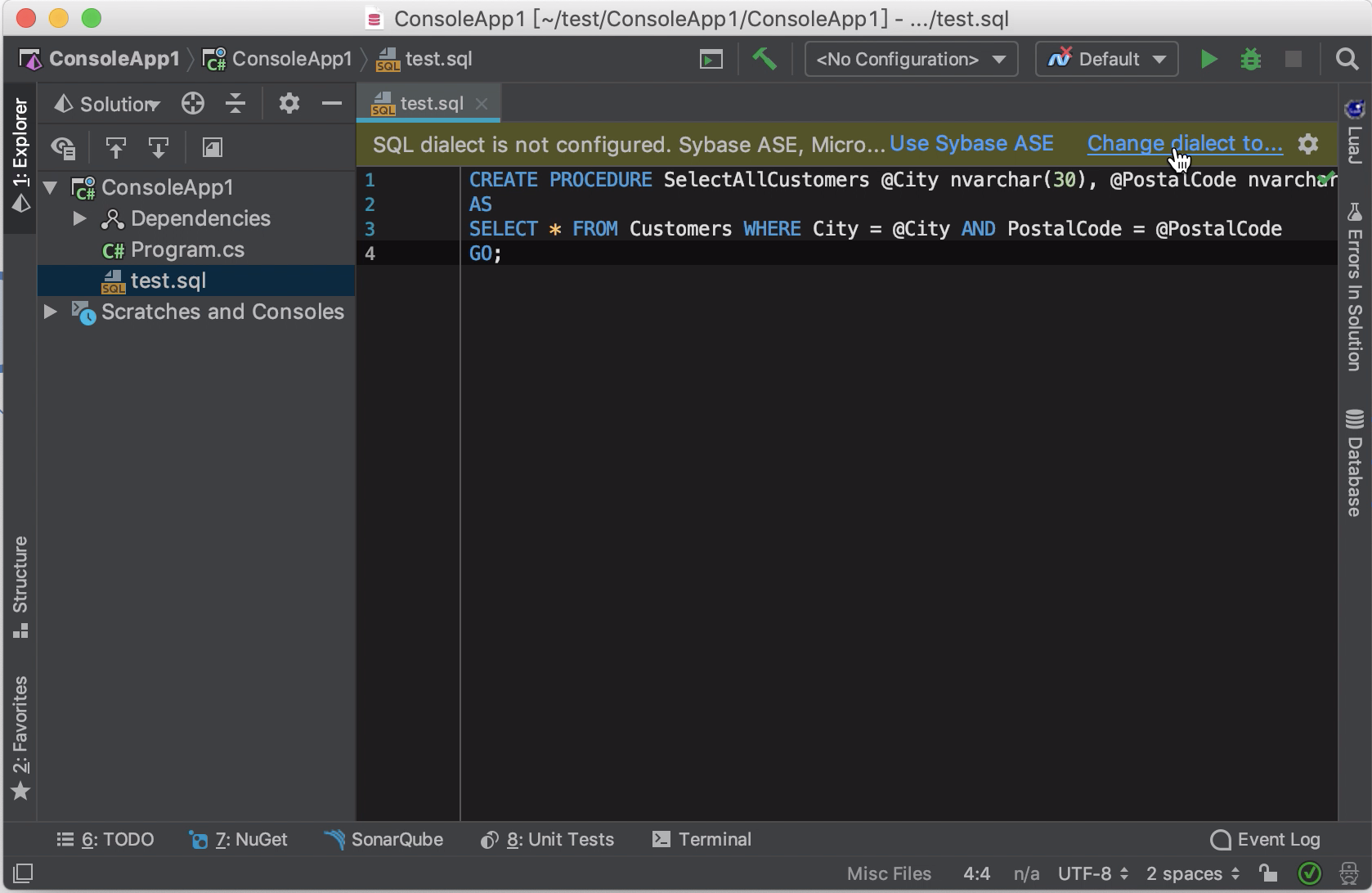Click the locate-in-solution crosshair icon
The image size is (1372, 893).
pos(193,103)
